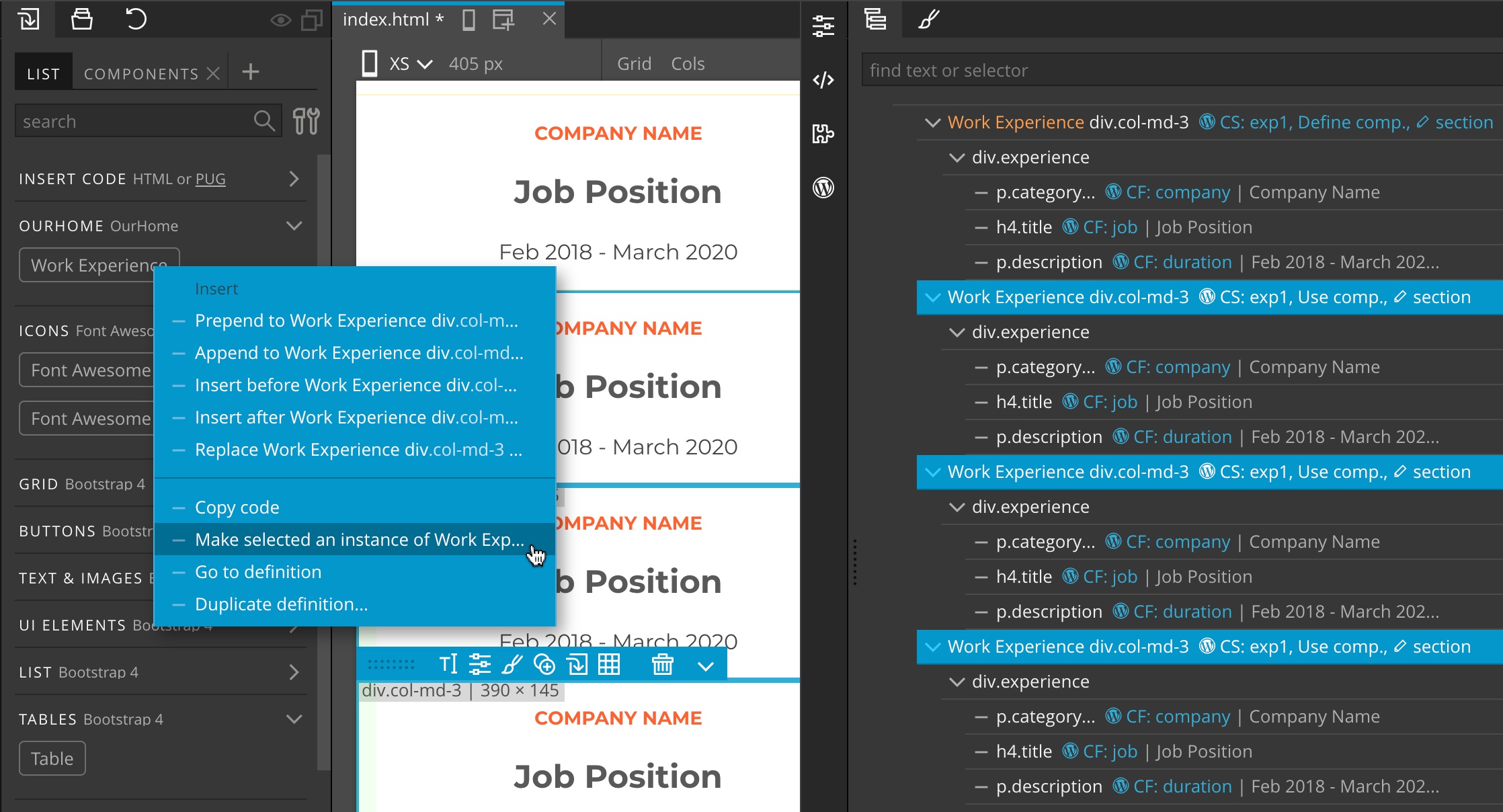Expand LIST Bootstrap 4 section
Viewport: 1503px width, 812px height.
pyautogui.click(x=294, y=672)
